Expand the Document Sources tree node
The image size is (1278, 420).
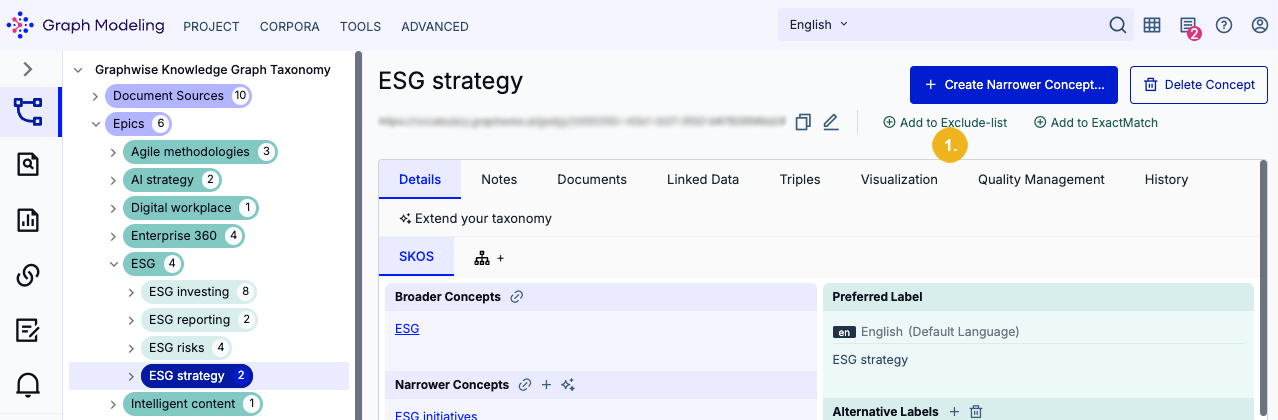pyautogui.click(x=95, y=96)
